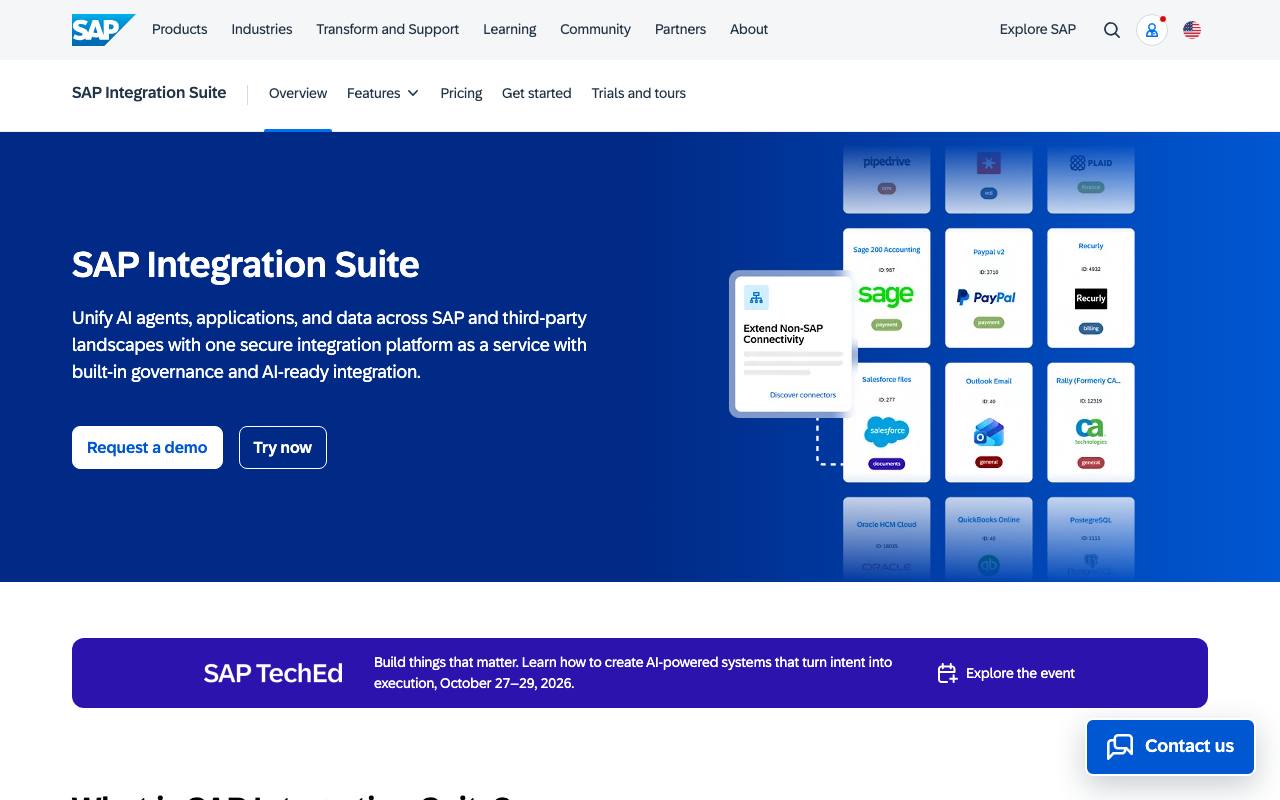Image resolution: width=1280 pixels, height=800 pixels.
Task: Select the PostgreSQL connector tile
Action: (1091, 539)
